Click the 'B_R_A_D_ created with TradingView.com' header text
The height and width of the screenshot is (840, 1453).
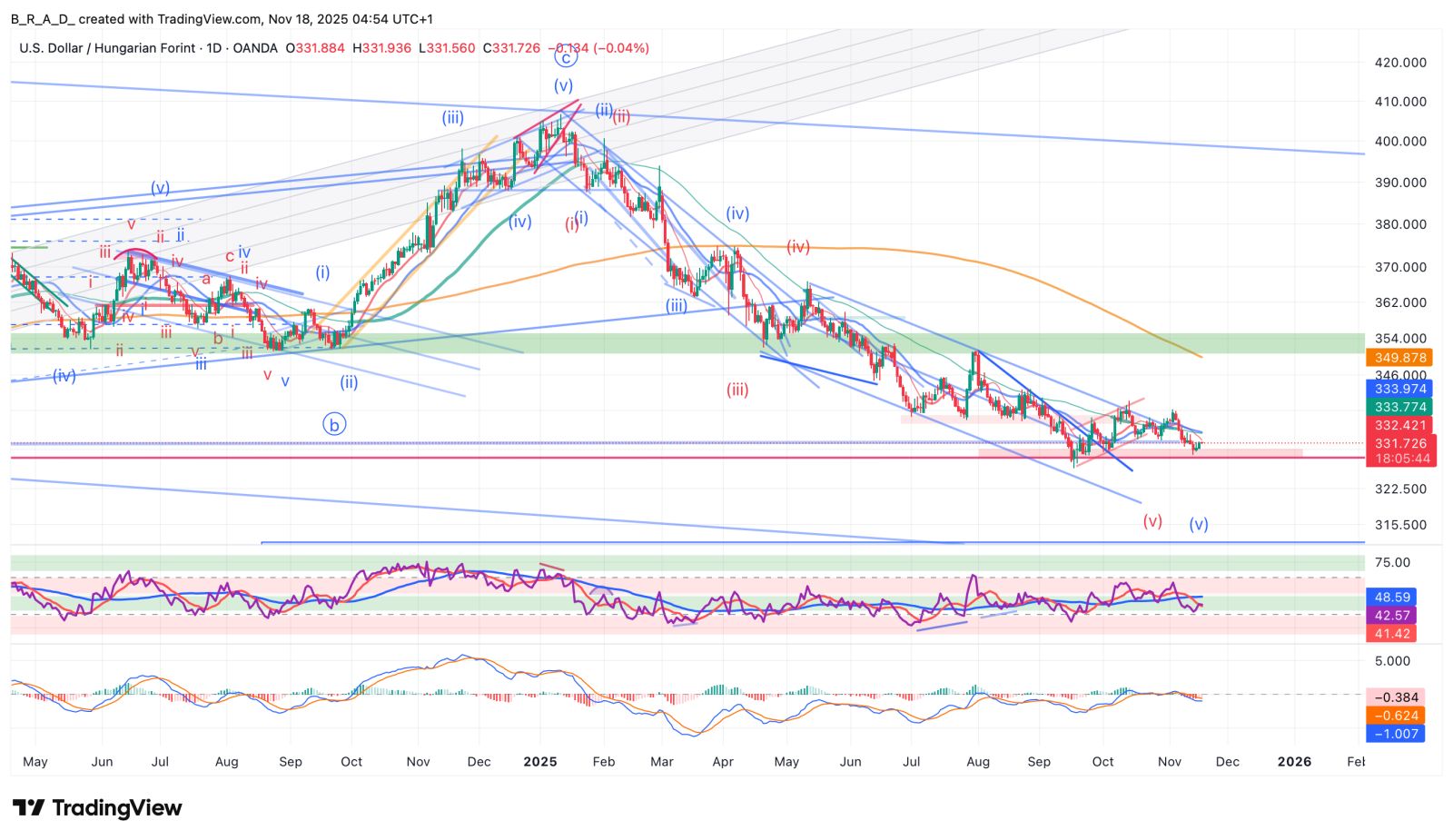click(x=136, y=19)
